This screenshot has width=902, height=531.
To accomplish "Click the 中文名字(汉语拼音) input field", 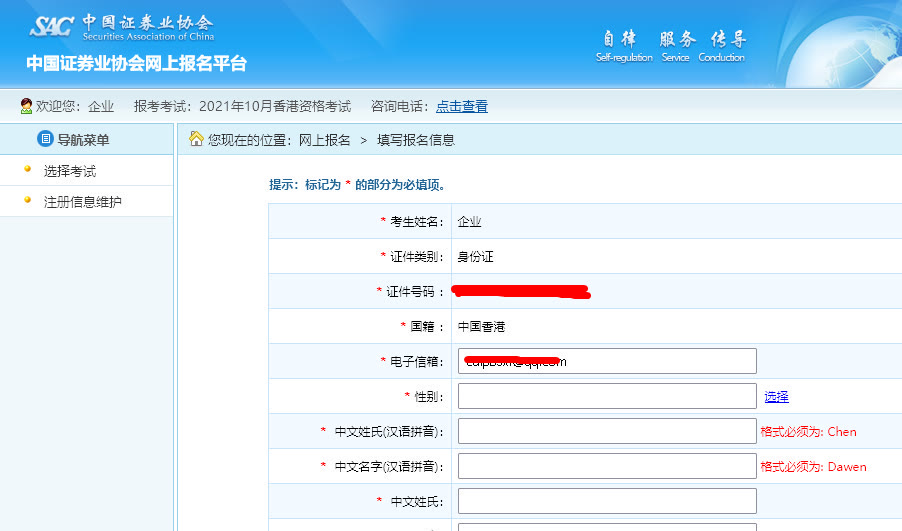I will pos(607,467).
